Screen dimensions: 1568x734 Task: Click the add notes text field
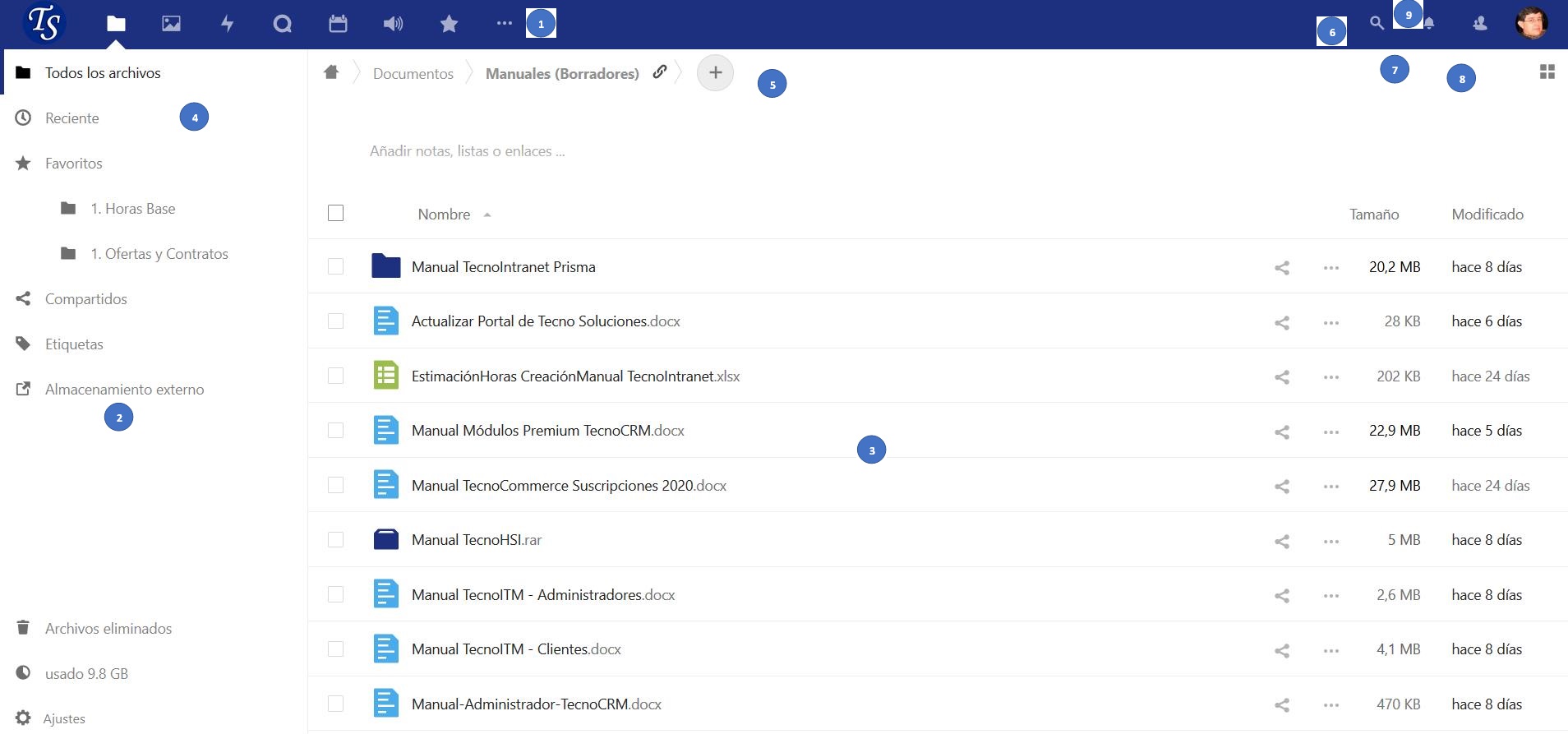coord(467,151)
